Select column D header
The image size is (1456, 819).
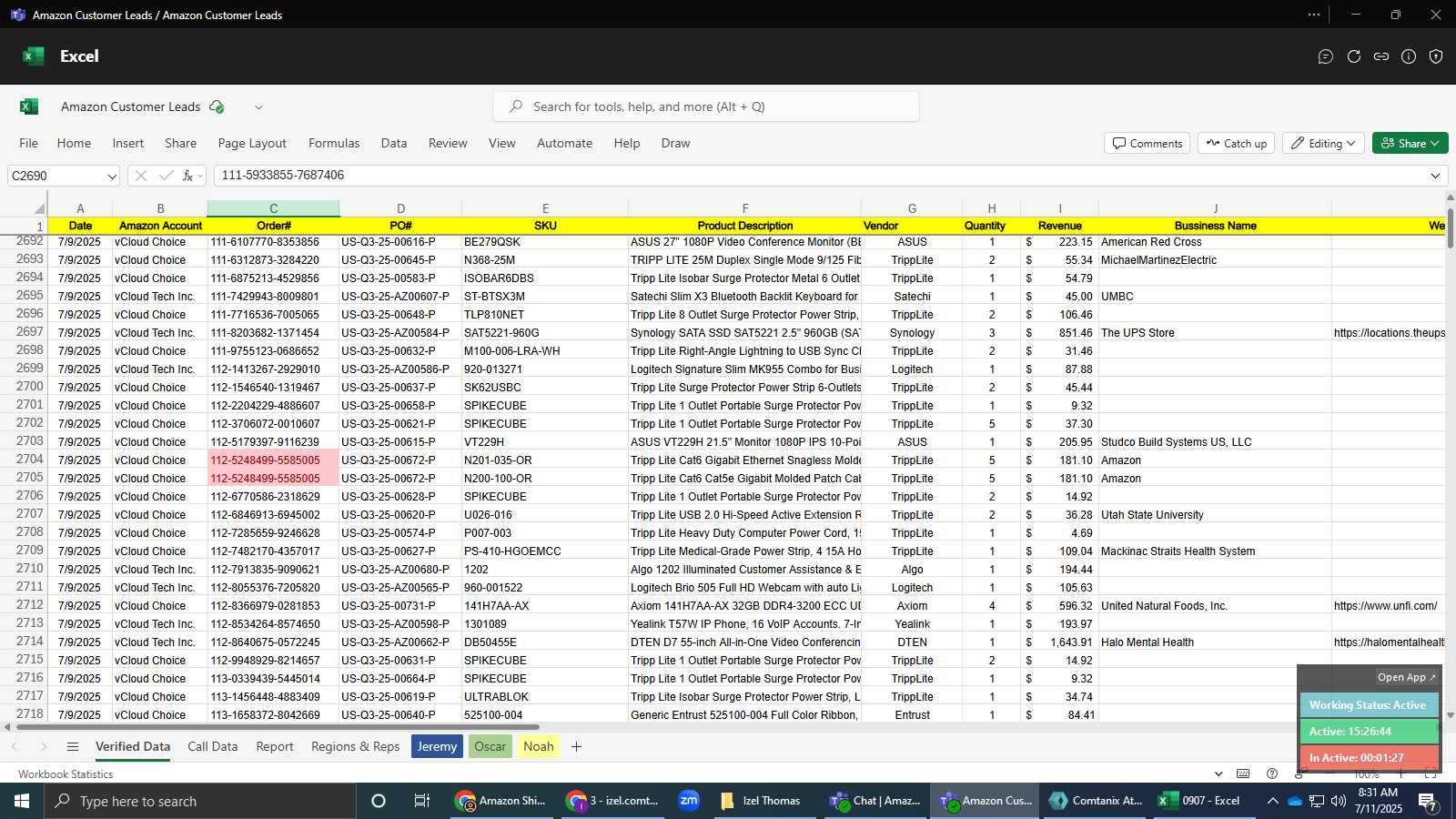[400, 208]
